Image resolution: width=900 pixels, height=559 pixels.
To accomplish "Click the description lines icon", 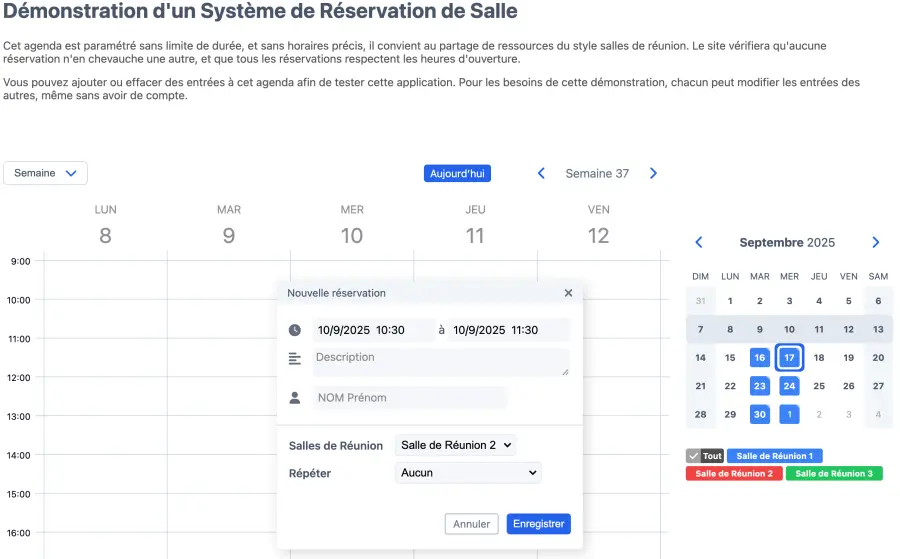I will coord(295,358).
